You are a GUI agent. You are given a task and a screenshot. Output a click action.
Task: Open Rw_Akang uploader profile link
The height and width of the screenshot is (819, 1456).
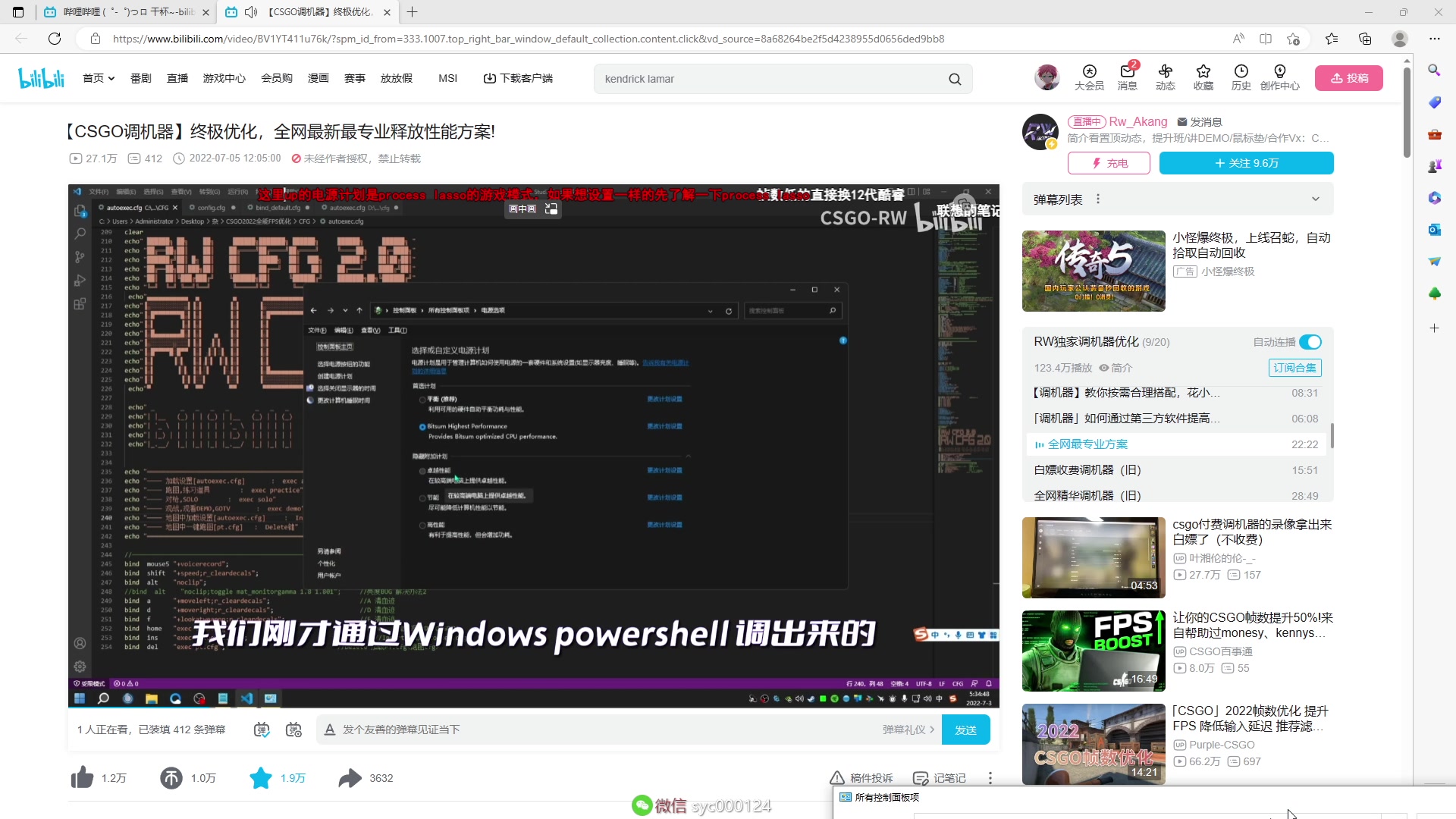[1138, 121]
